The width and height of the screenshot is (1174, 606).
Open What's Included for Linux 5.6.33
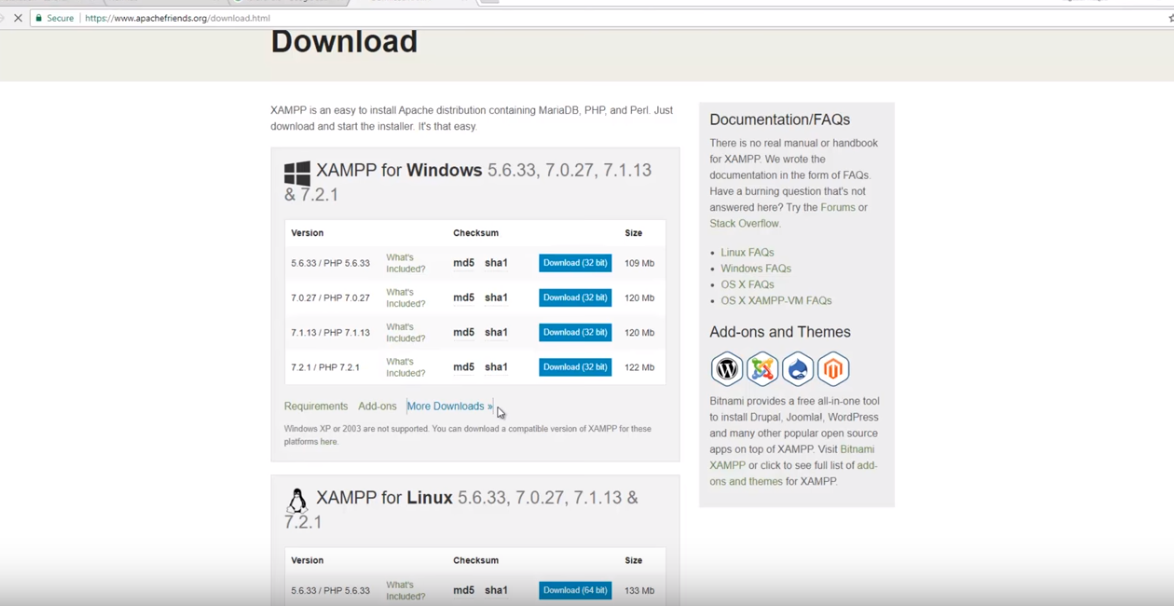pyautogui.click(x=406, y=590)
